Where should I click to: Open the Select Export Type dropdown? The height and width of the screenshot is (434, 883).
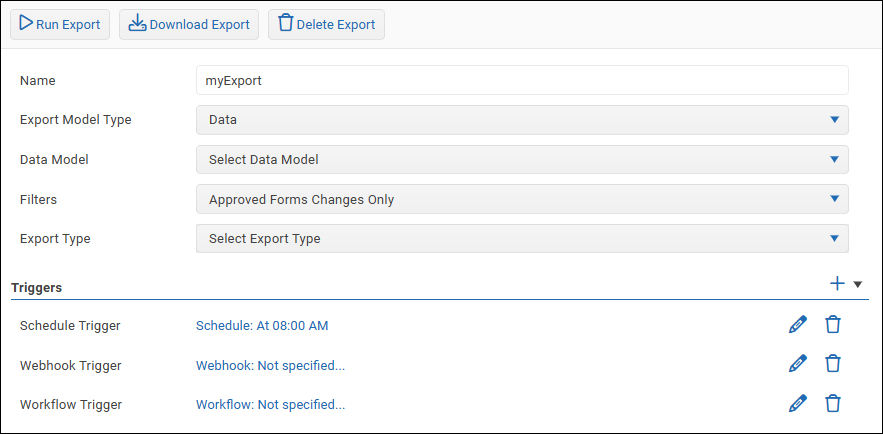pyautogui.click(x=522, y=239)
